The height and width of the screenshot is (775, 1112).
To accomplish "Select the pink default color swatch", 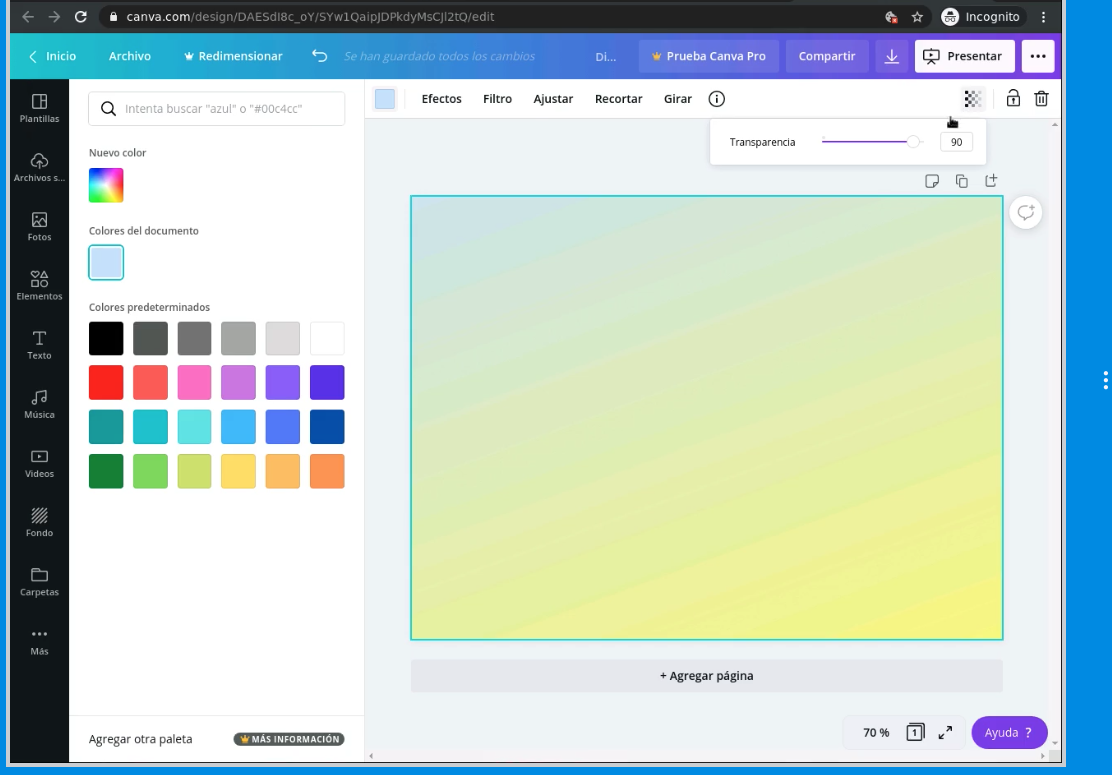I will pyautogui.click(x=194, y=382).
